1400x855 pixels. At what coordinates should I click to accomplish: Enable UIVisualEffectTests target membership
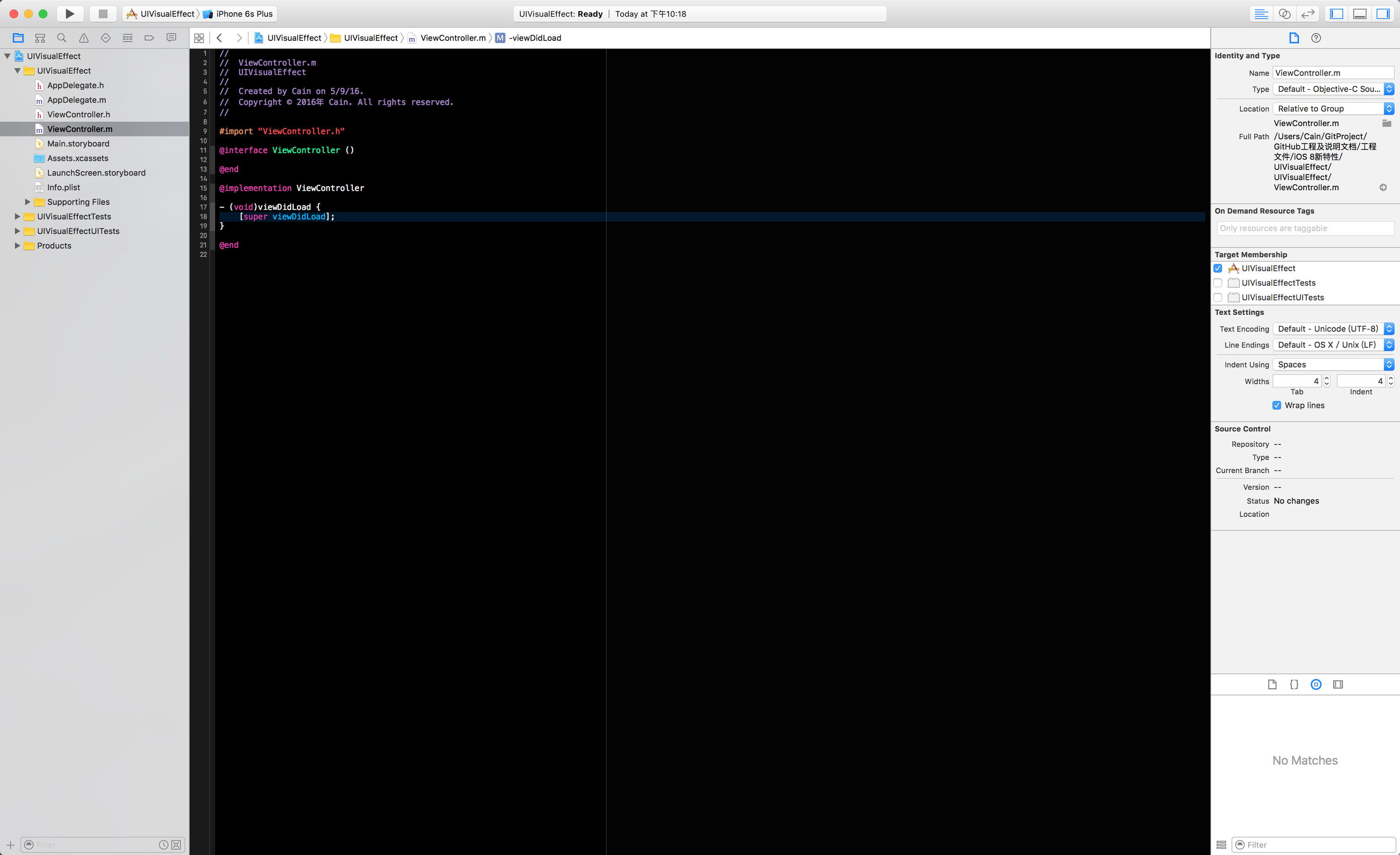click(x=1218, y=283)
